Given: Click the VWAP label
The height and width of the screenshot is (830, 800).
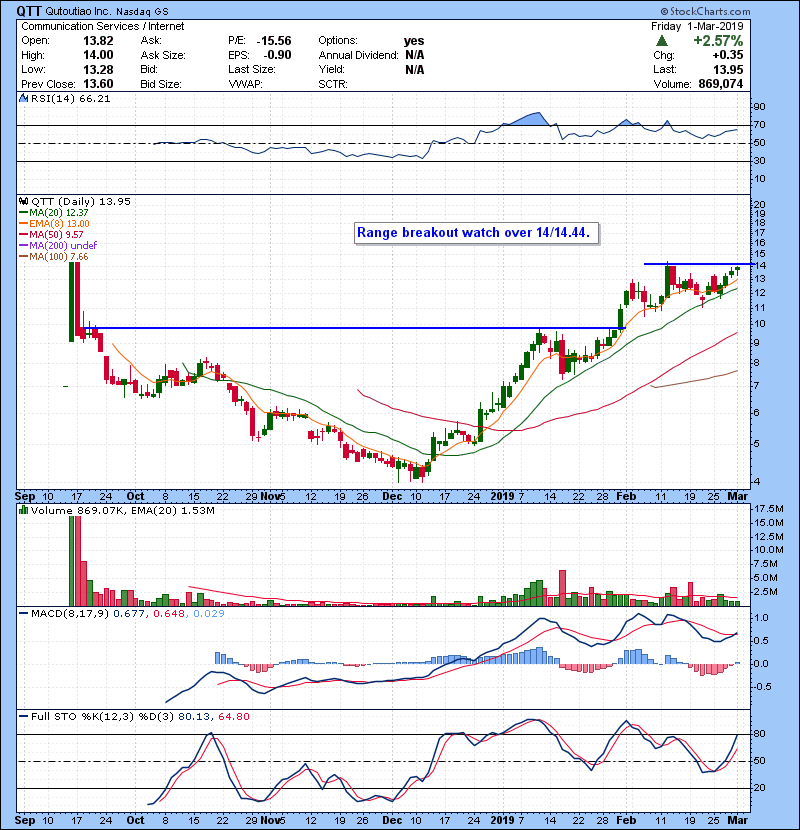Looking at the screenshot, I should (x=245, y=84).
